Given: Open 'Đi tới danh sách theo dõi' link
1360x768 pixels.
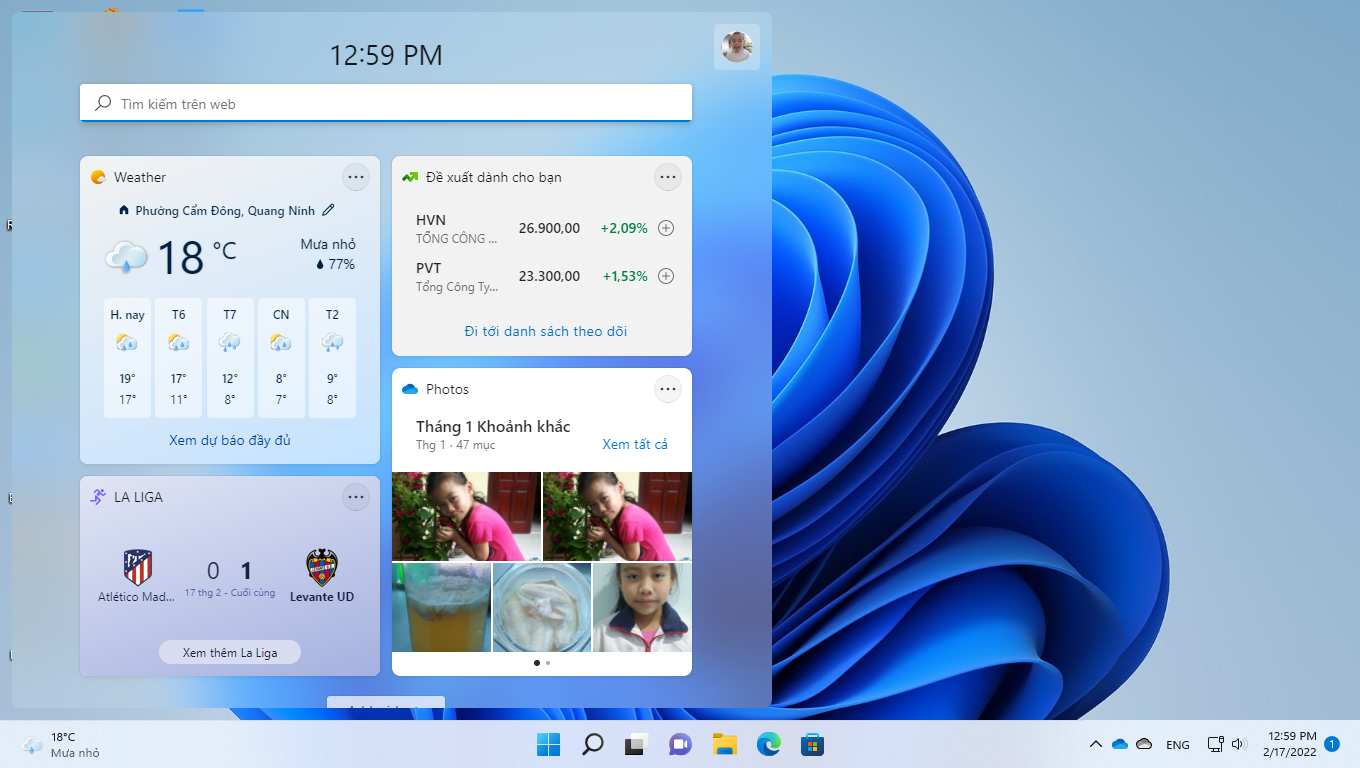Looking at the screenshot, I should [546, 331].
